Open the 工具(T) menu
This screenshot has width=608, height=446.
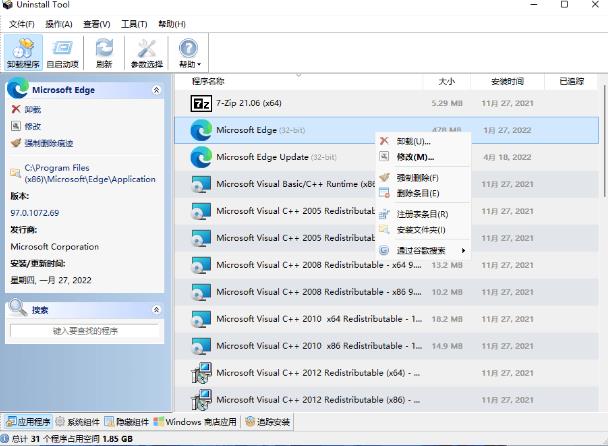click(x=134, y=24)
